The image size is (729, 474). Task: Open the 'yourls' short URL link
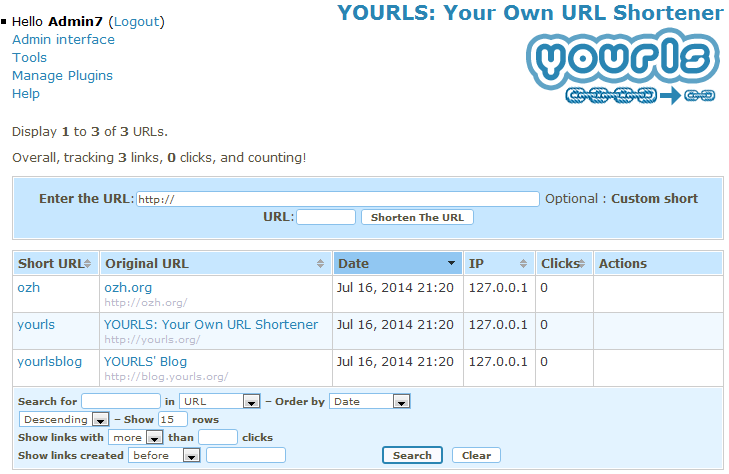click(36, 324)
